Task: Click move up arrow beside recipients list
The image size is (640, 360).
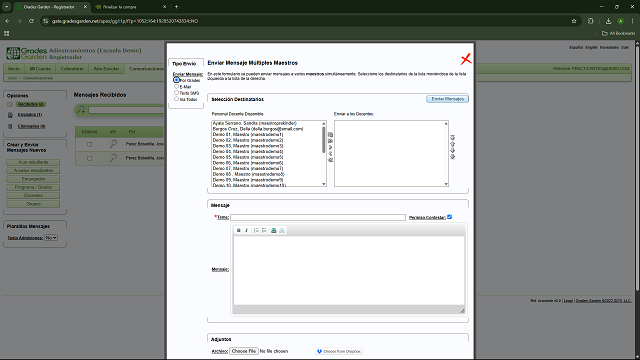Action: tap(452, 144)
